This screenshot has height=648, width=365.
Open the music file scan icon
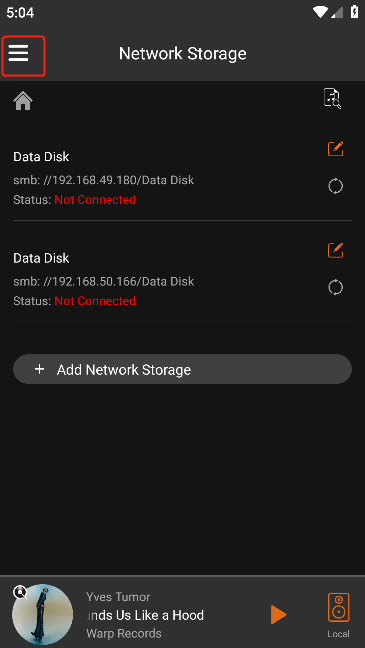[x=332, y=99]
